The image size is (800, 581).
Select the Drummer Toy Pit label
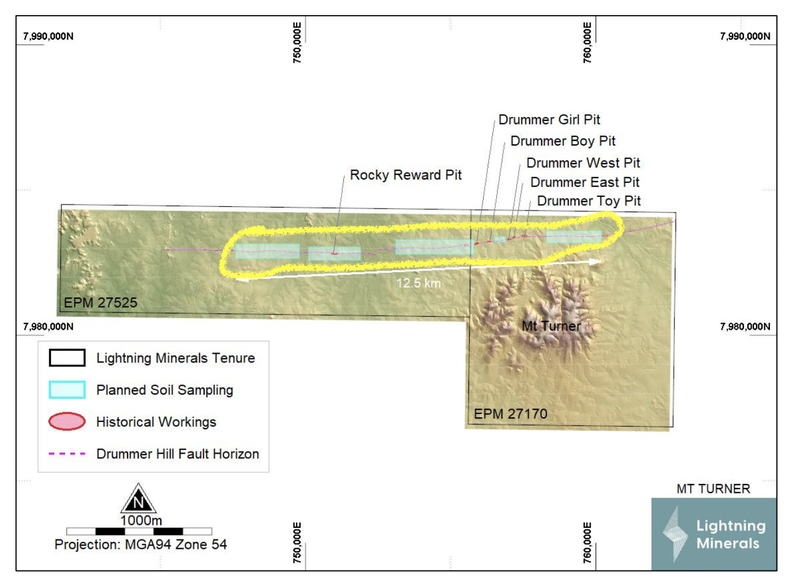pyautogui.click(x=588, y=201)
